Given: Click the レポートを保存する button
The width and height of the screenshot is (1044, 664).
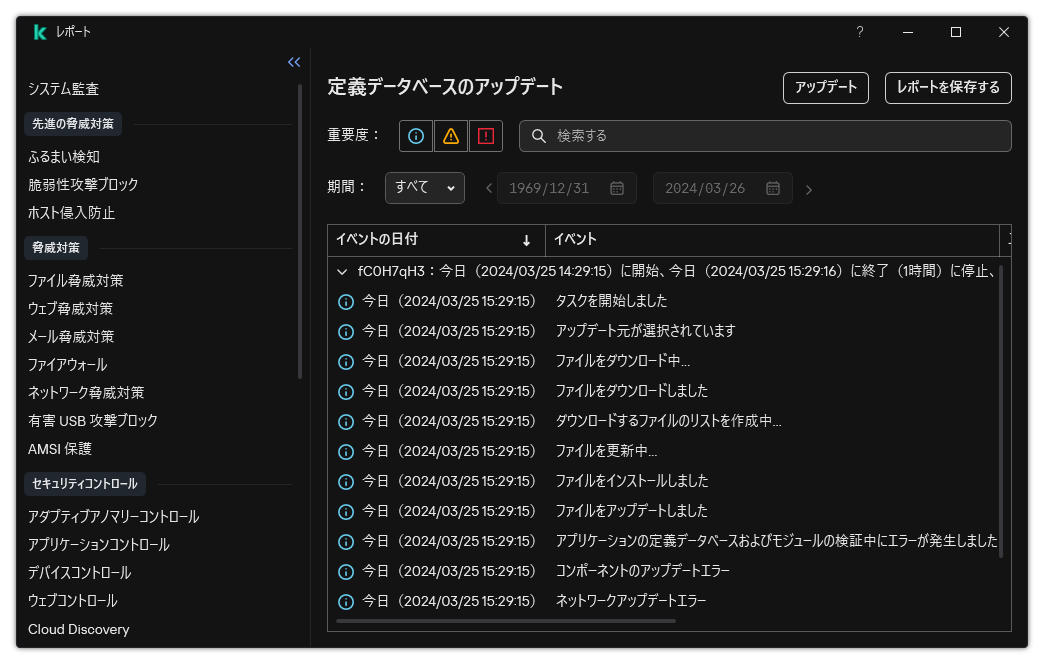Looking at the screenshot, I should (947, 88).
